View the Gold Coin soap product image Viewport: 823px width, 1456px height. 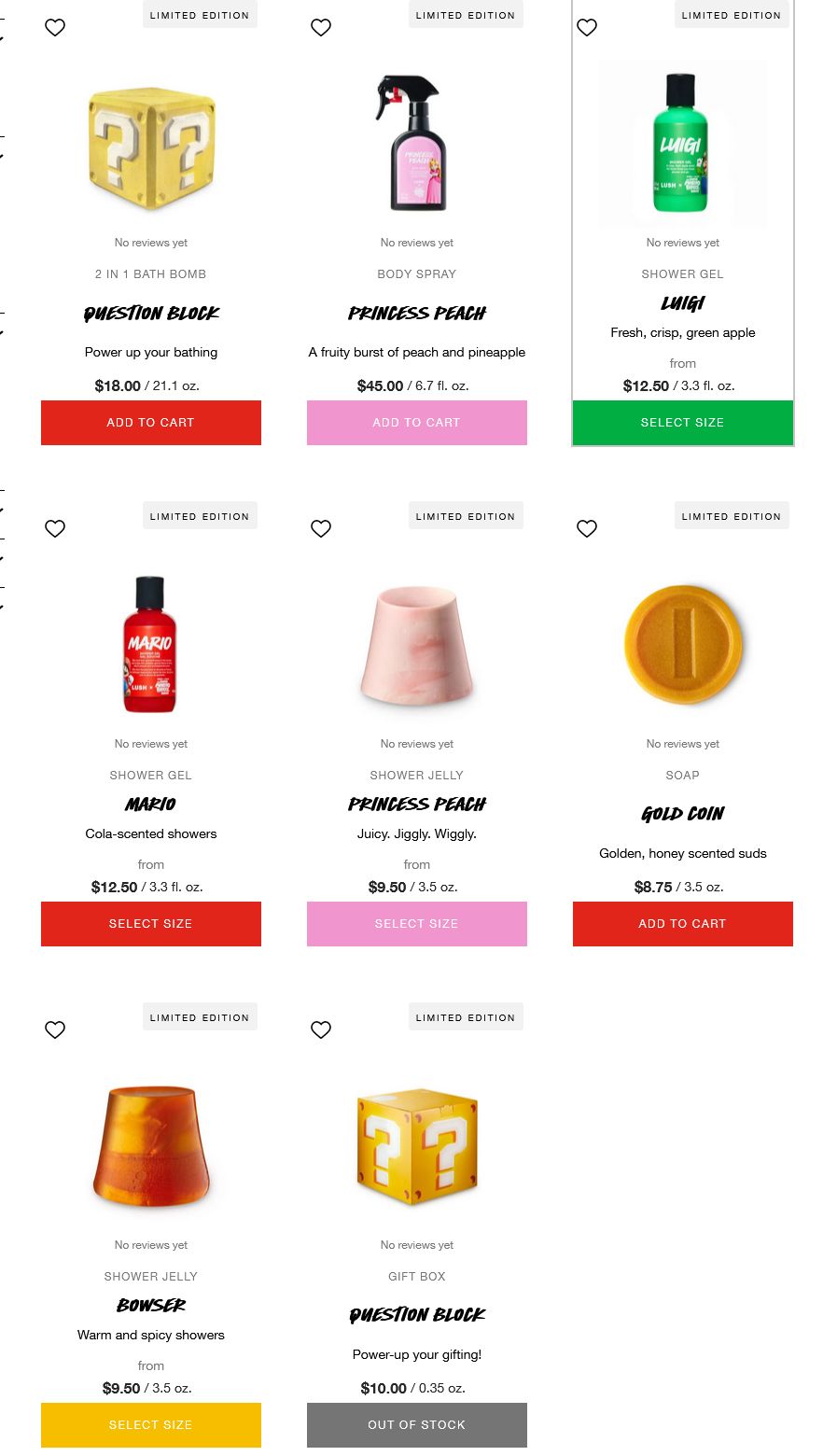coord(683,644)
